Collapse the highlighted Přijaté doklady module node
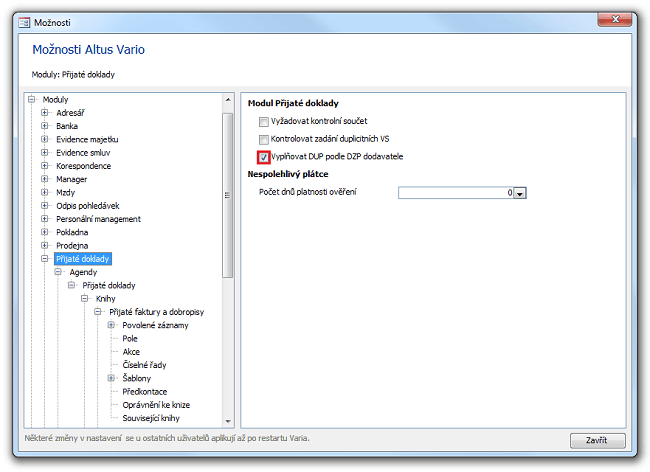650x472 pixels. pyautogui.click(x=44, y=259)
